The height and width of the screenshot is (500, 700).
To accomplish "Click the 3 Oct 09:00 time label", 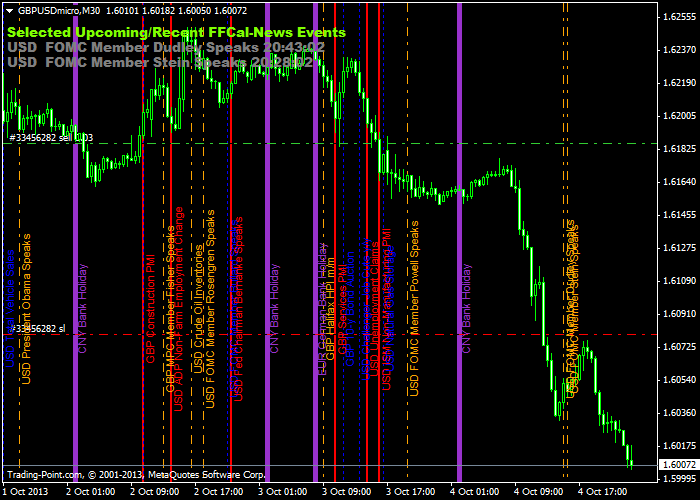I will (x=346, y=492).
